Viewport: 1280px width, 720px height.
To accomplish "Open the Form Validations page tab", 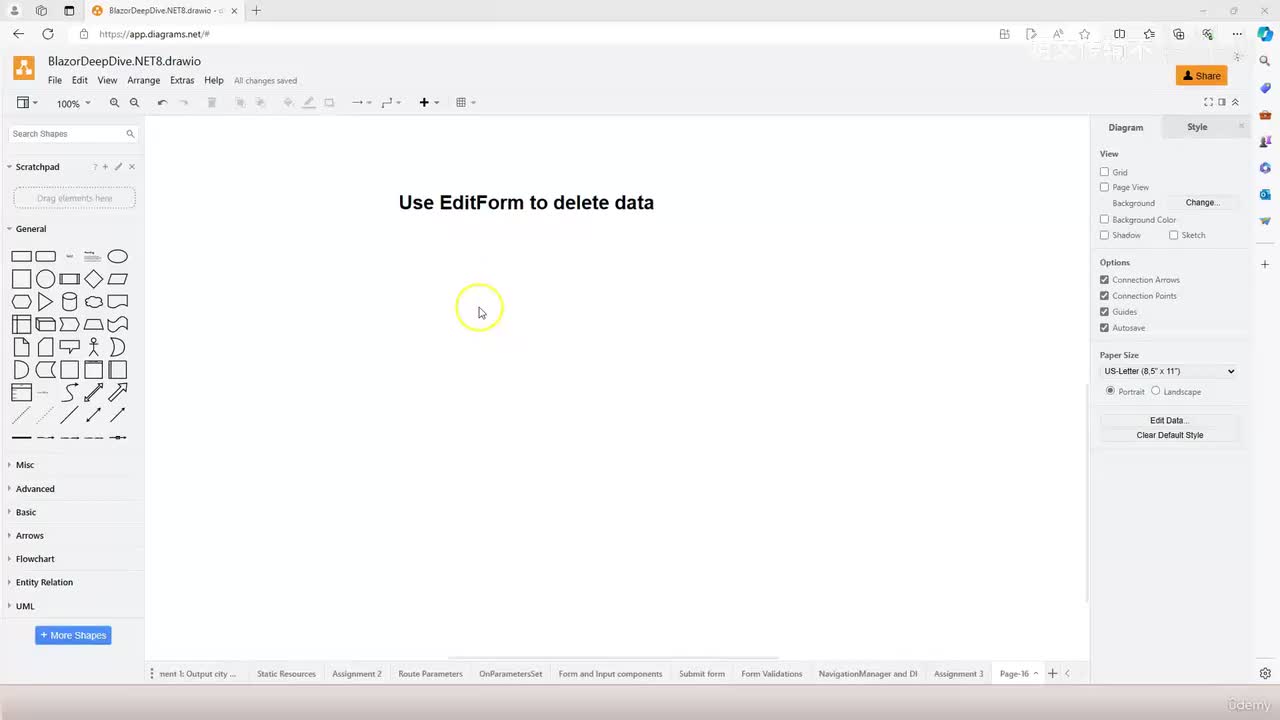I will tap(772, 674).
